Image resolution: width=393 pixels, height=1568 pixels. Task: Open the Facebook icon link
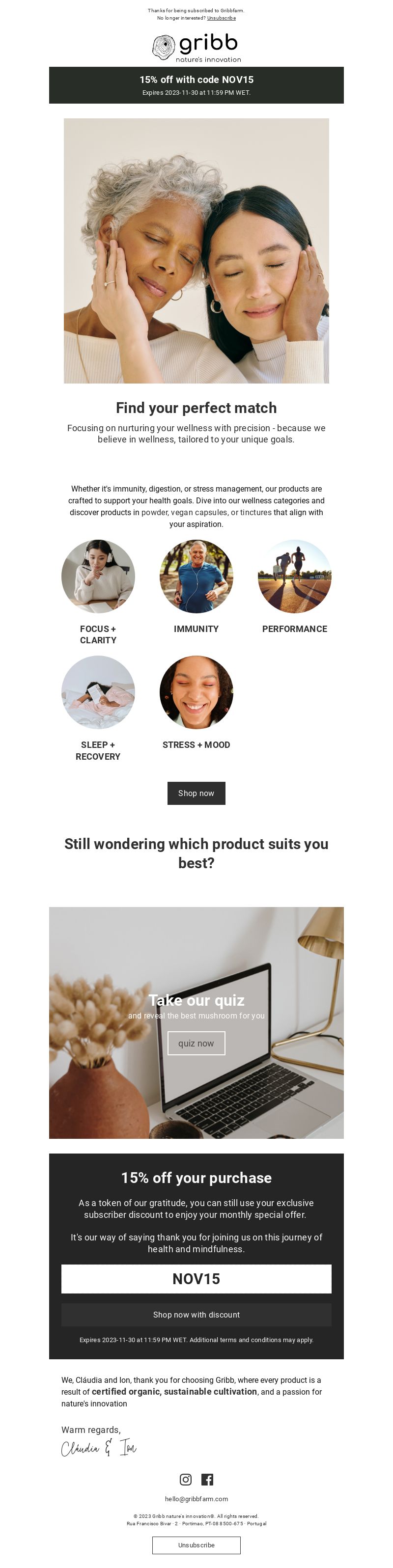click(x=207, y=1479)
